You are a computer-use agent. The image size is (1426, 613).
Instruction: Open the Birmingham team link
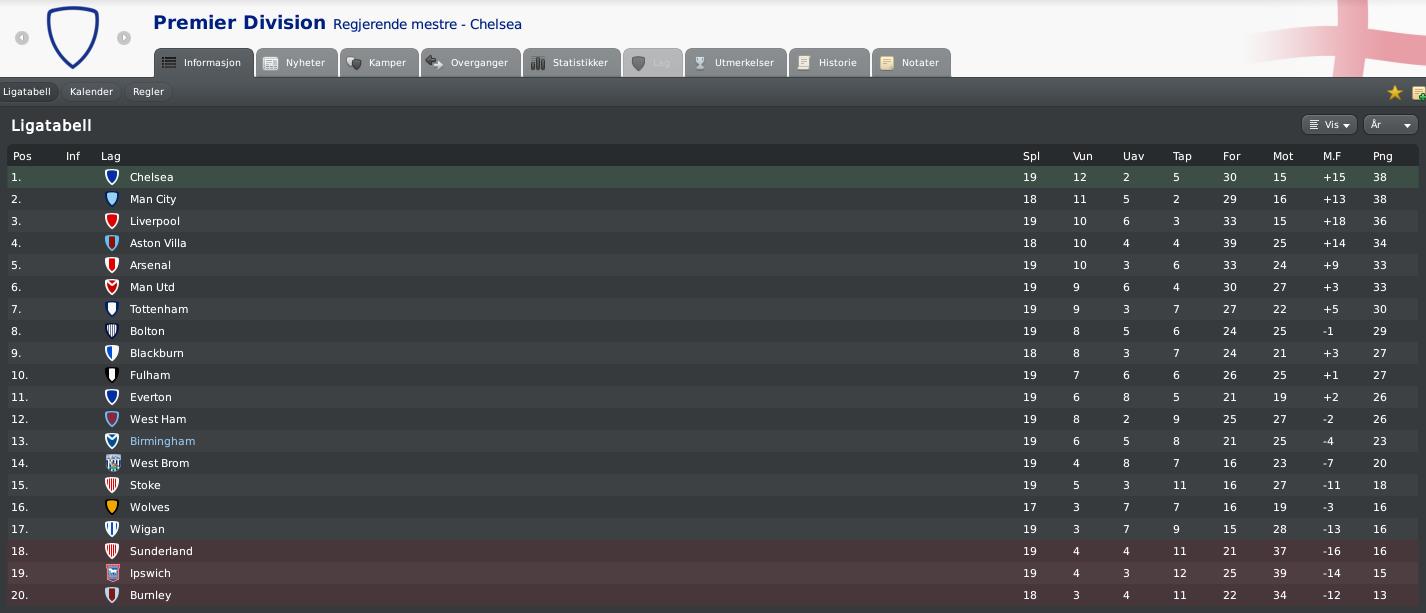coord(162,441)
